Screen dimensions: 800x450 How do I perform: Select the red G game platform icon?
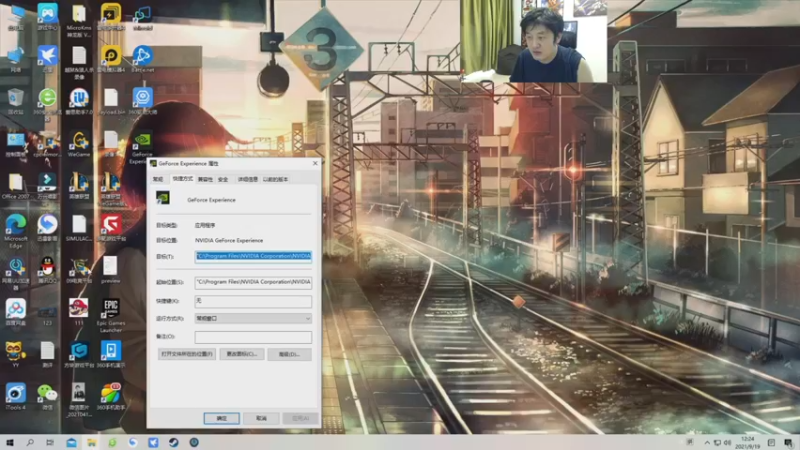click(x=111, y=228)
